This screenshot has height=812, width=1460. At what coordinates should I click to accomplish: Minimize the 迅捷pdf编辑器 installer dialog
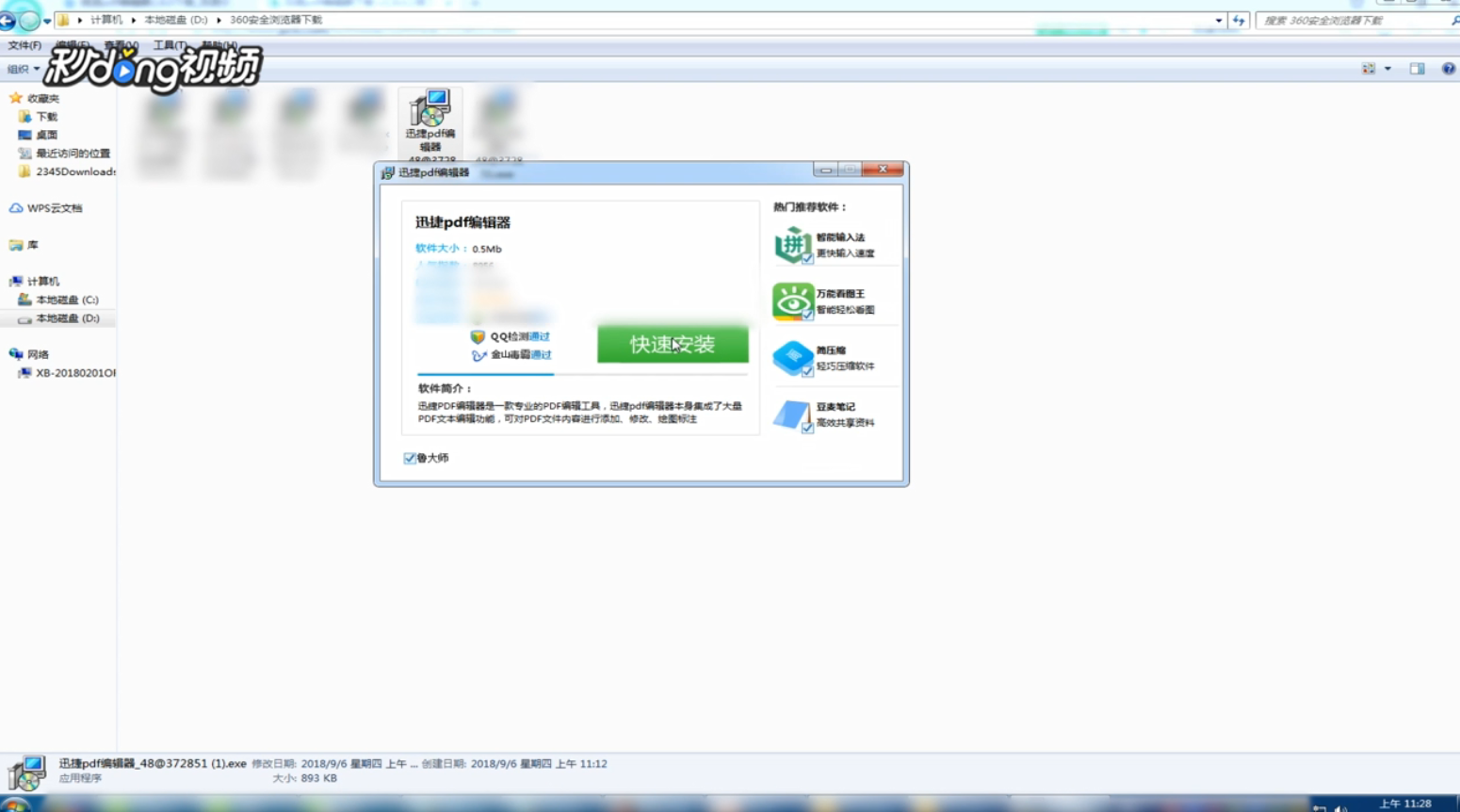[826, 170]
